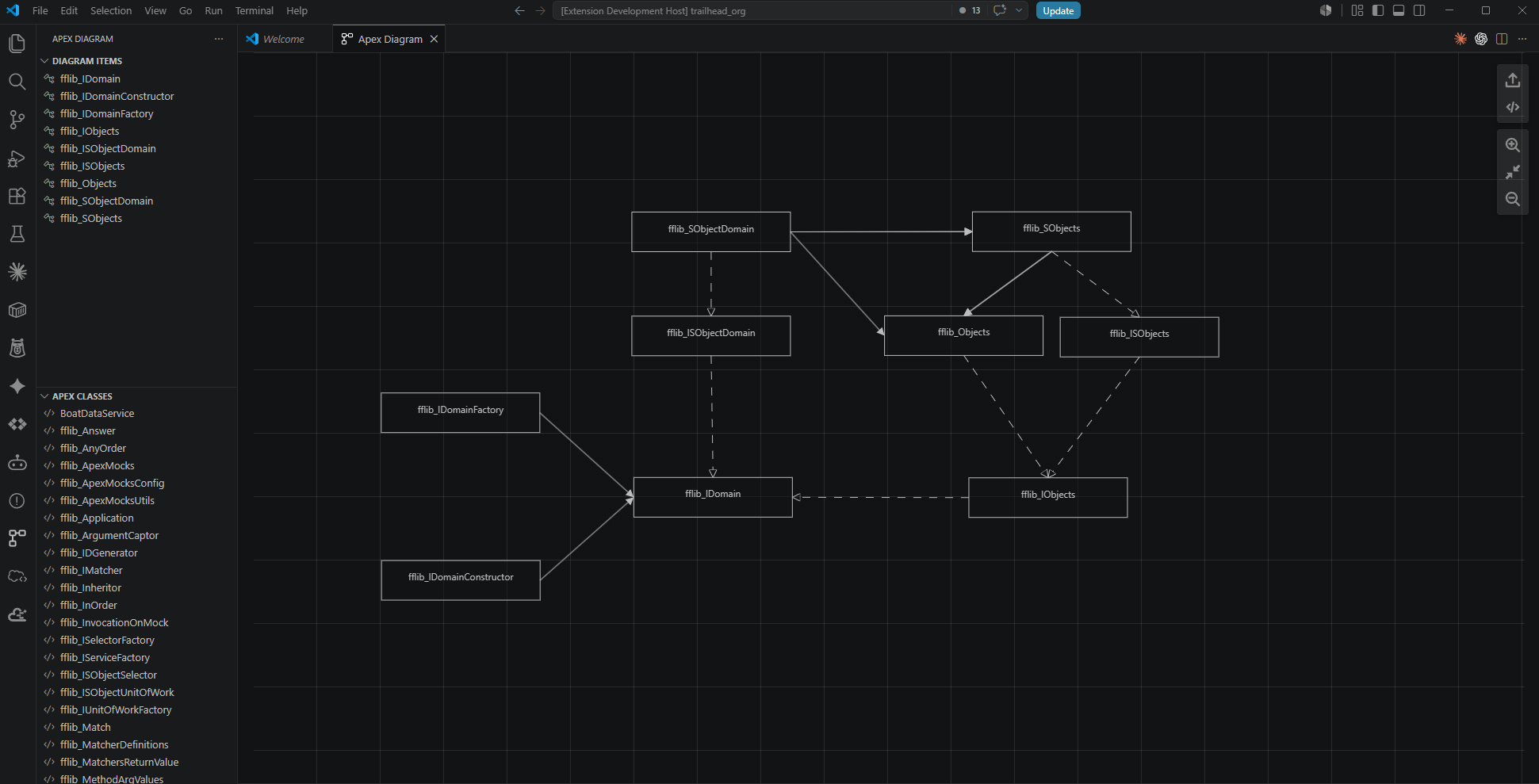This screenshot has width=1539, height=784.
Task: Zoom out of the diagram
Action: pyautogui.click(x=1513, y=199)
